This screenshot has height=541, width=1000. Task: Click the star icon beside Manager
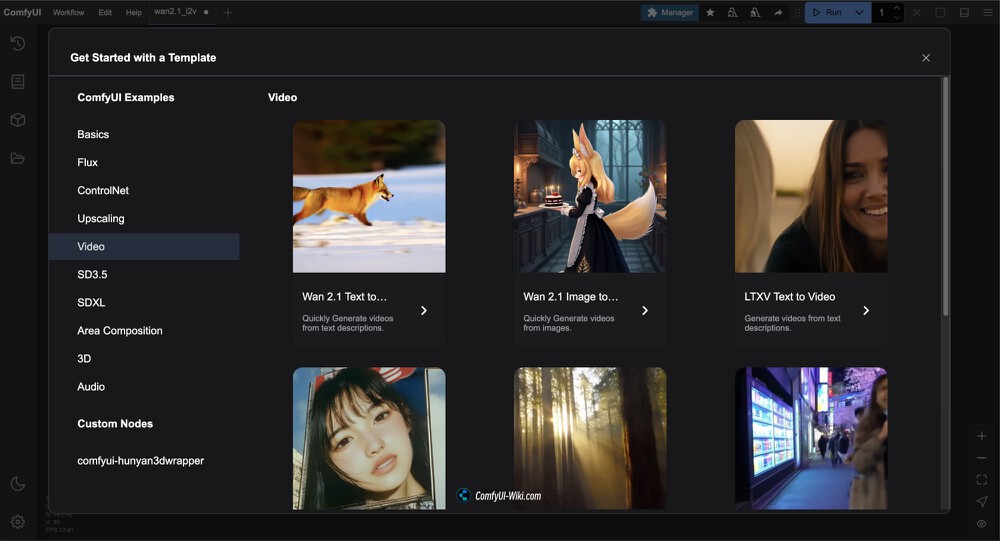click(710, 13)
